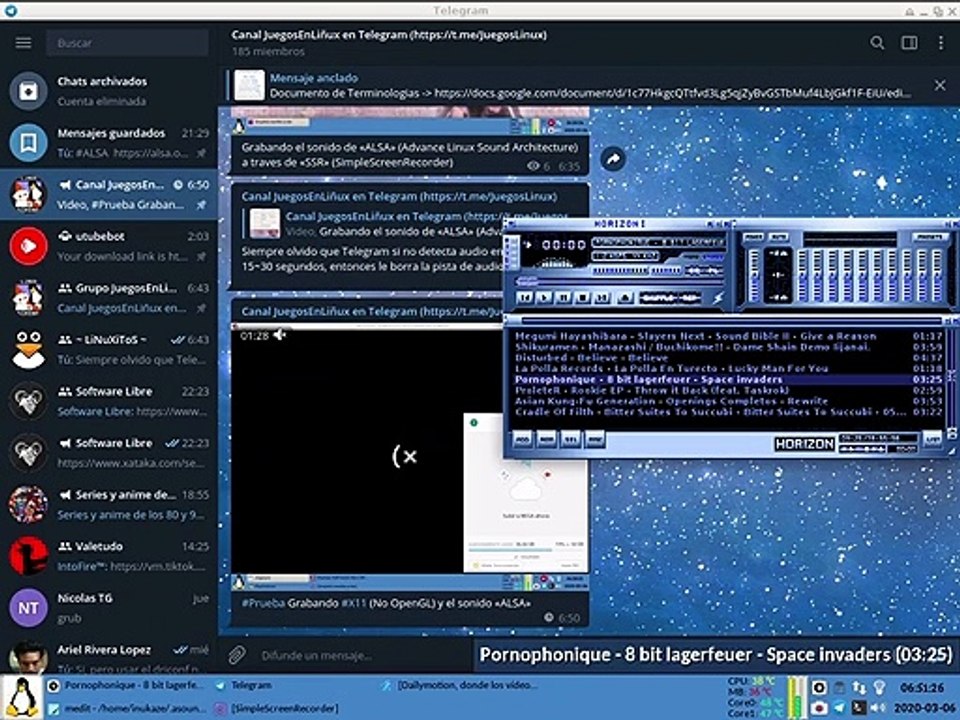Stop playback in the Horizon player
The image size is (960, 720).
[x=583, y=298]
